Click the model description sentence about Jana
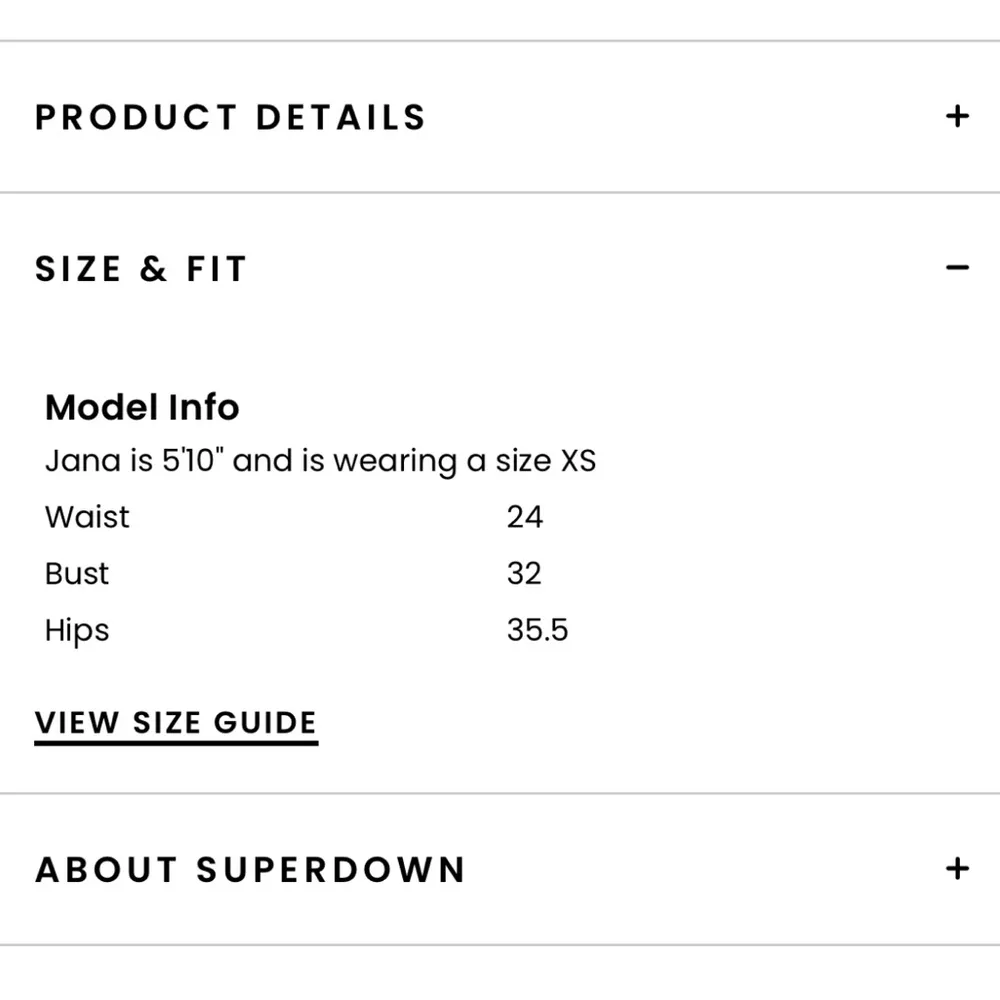Image resolution: width=1000 pixels, height=1000 pixels. (x=320, y=460)
